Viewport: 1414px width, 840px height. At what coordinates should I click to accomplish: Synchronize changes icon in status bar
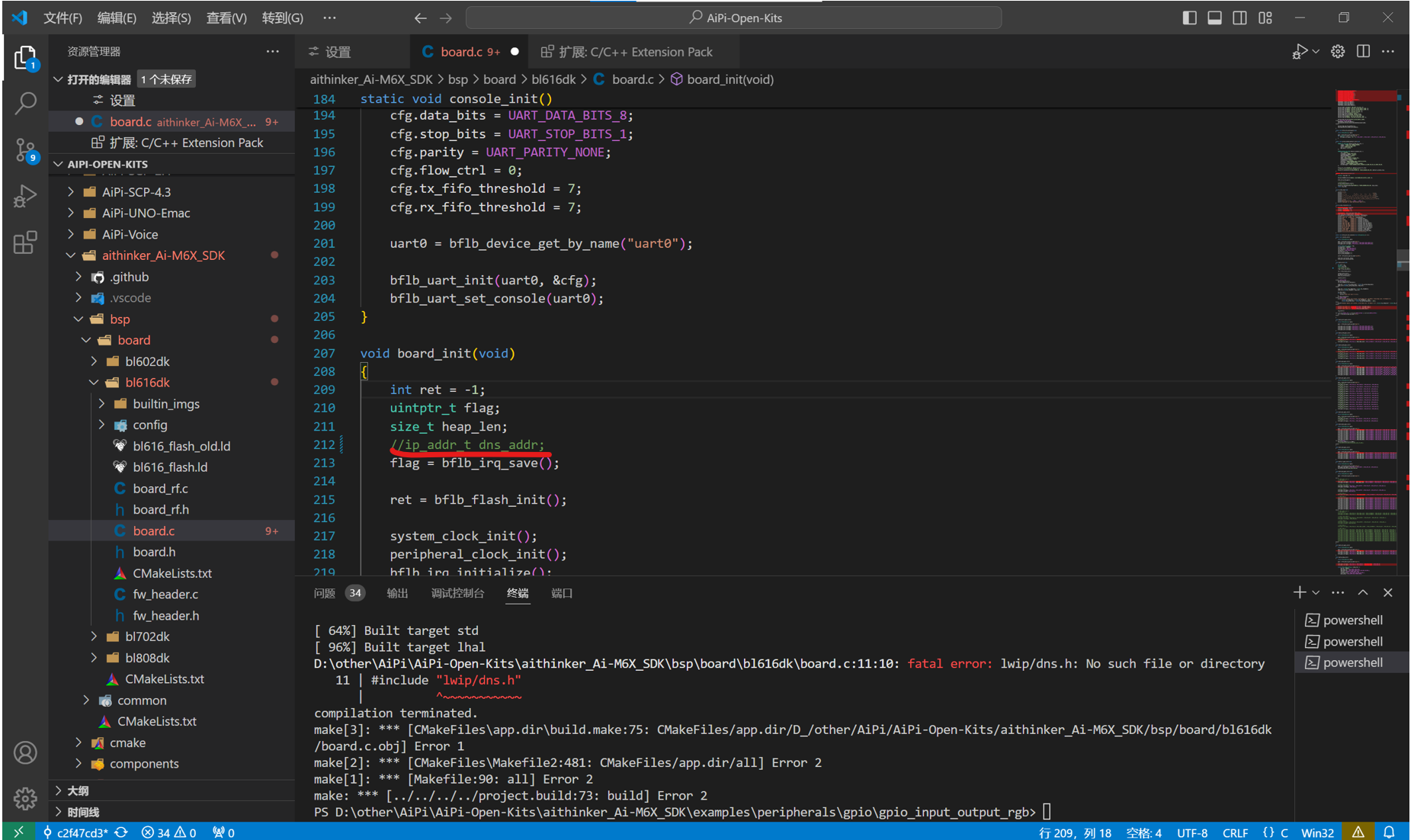pyautogui.click(x=121, y=832)
